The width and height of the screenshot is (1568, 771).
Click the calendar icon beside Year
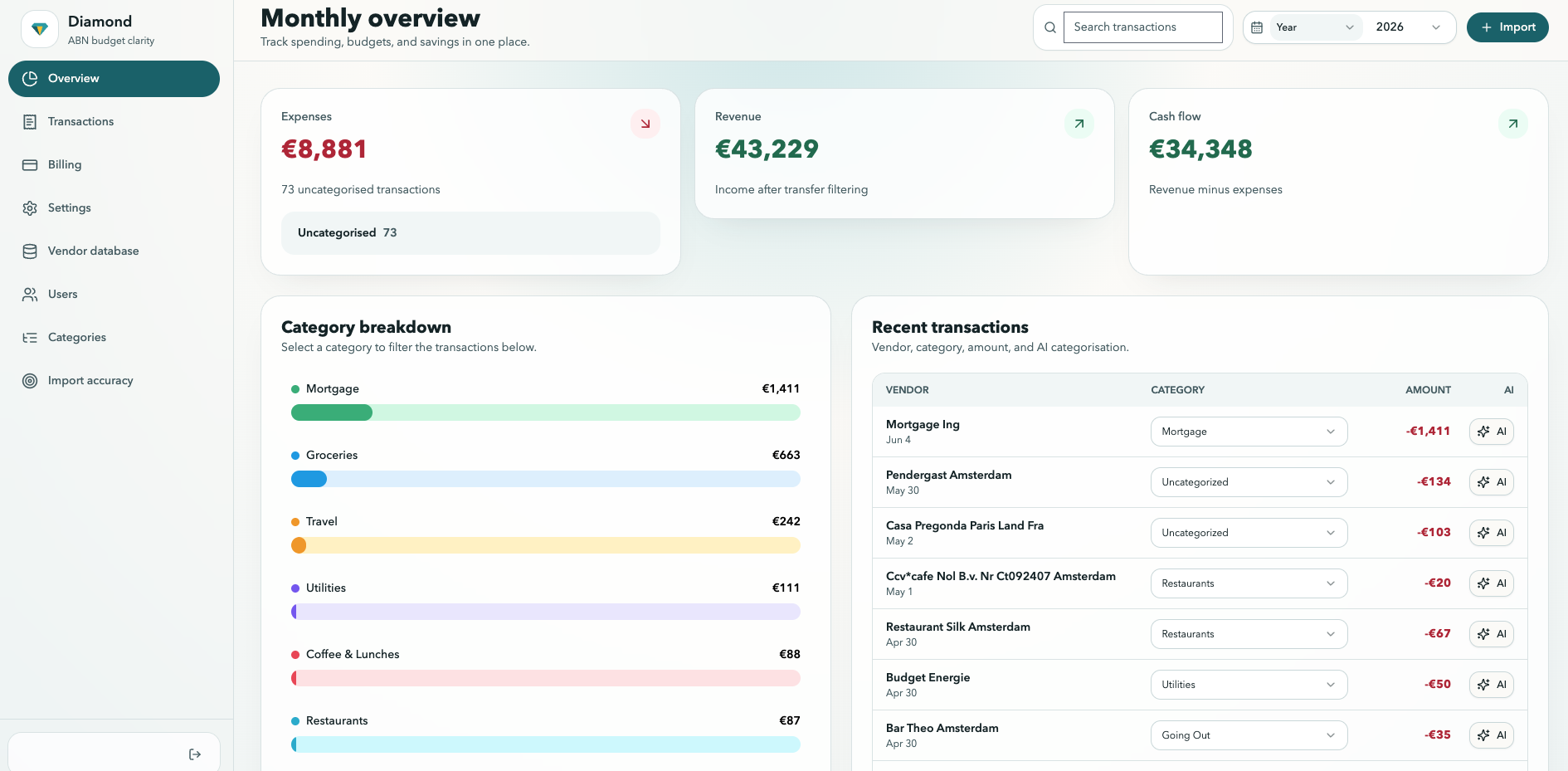(x=1257, y=27)
